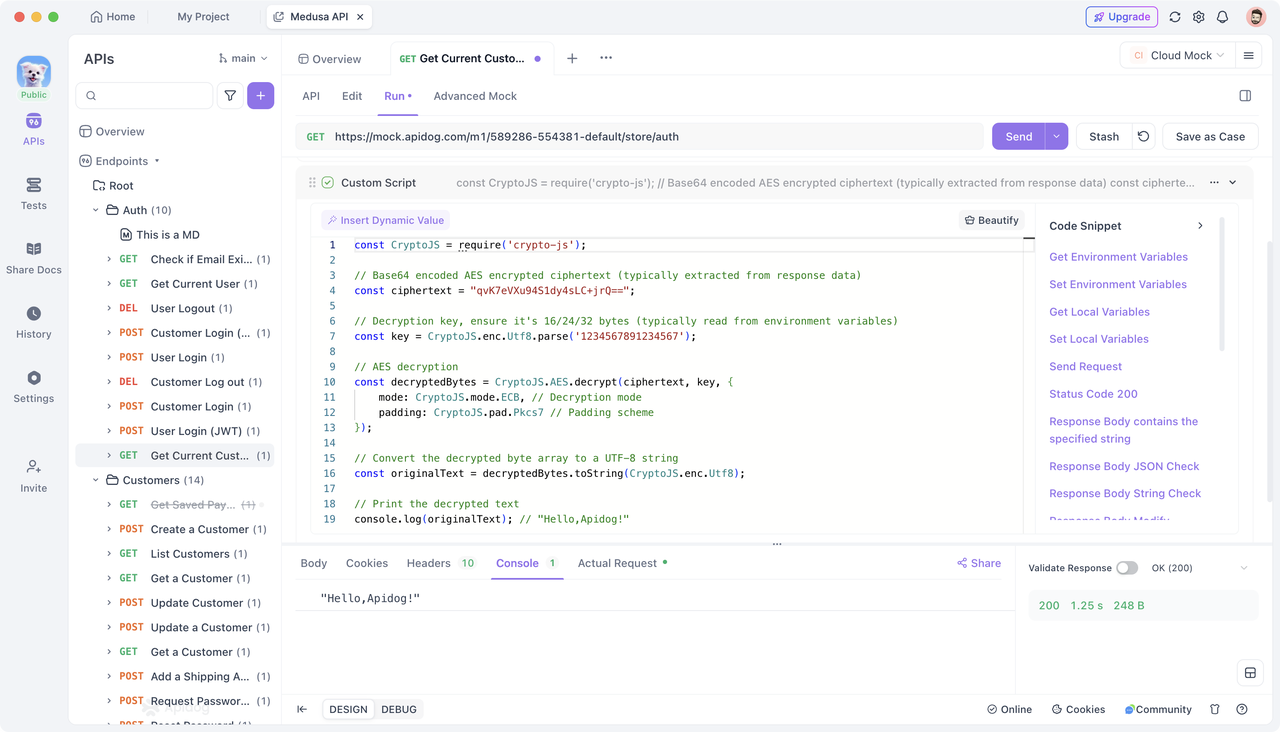
Task: Open Custom Script more options ellipsis
Action: click(1214, 183)
